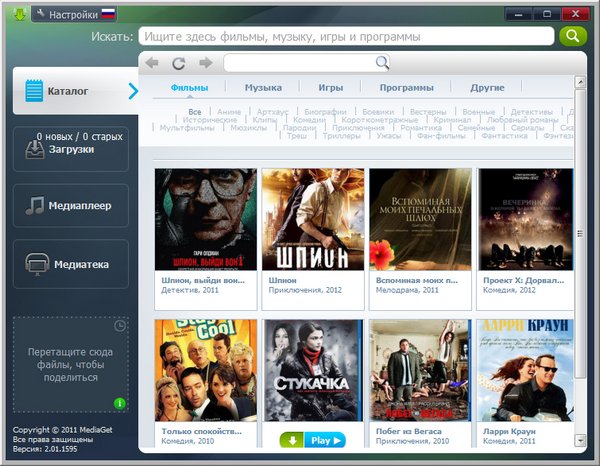Filter movies by Комедии genre
Screen dimensions: 600x466
[309, 120]
